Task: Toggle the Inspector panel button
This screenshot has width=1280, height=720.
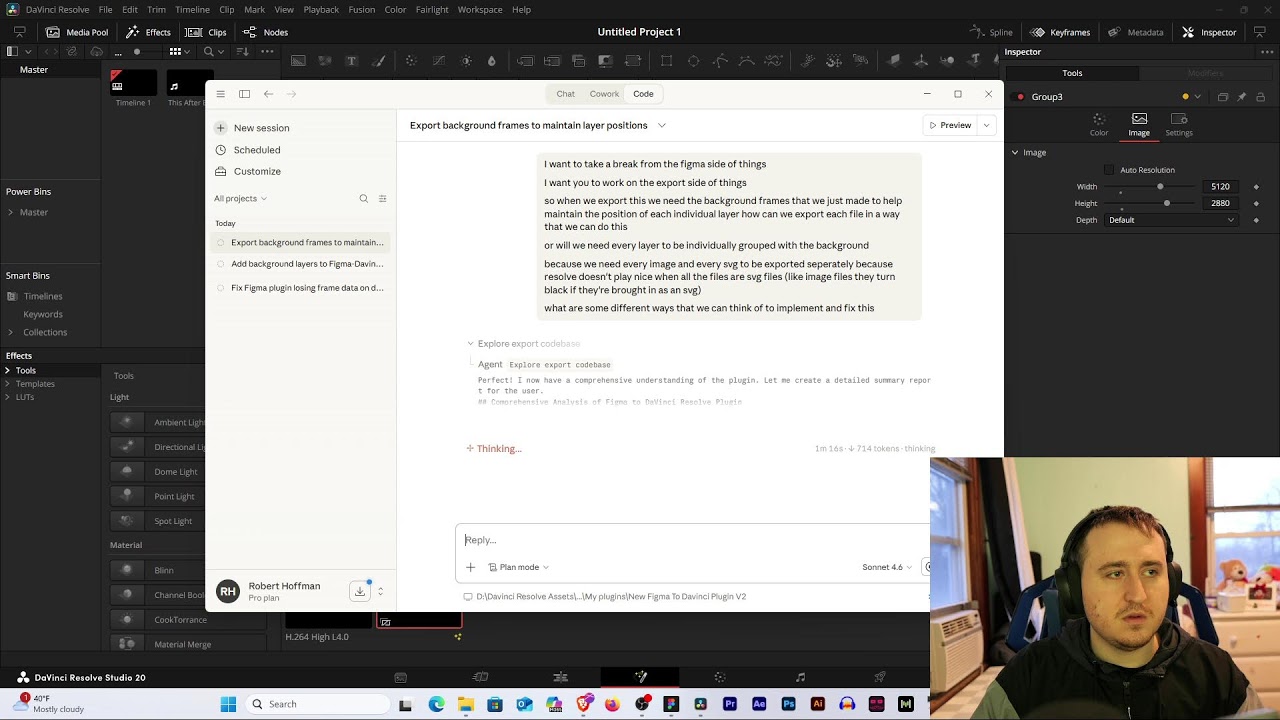Action: pyautogui.click(x=1209, y=32)
